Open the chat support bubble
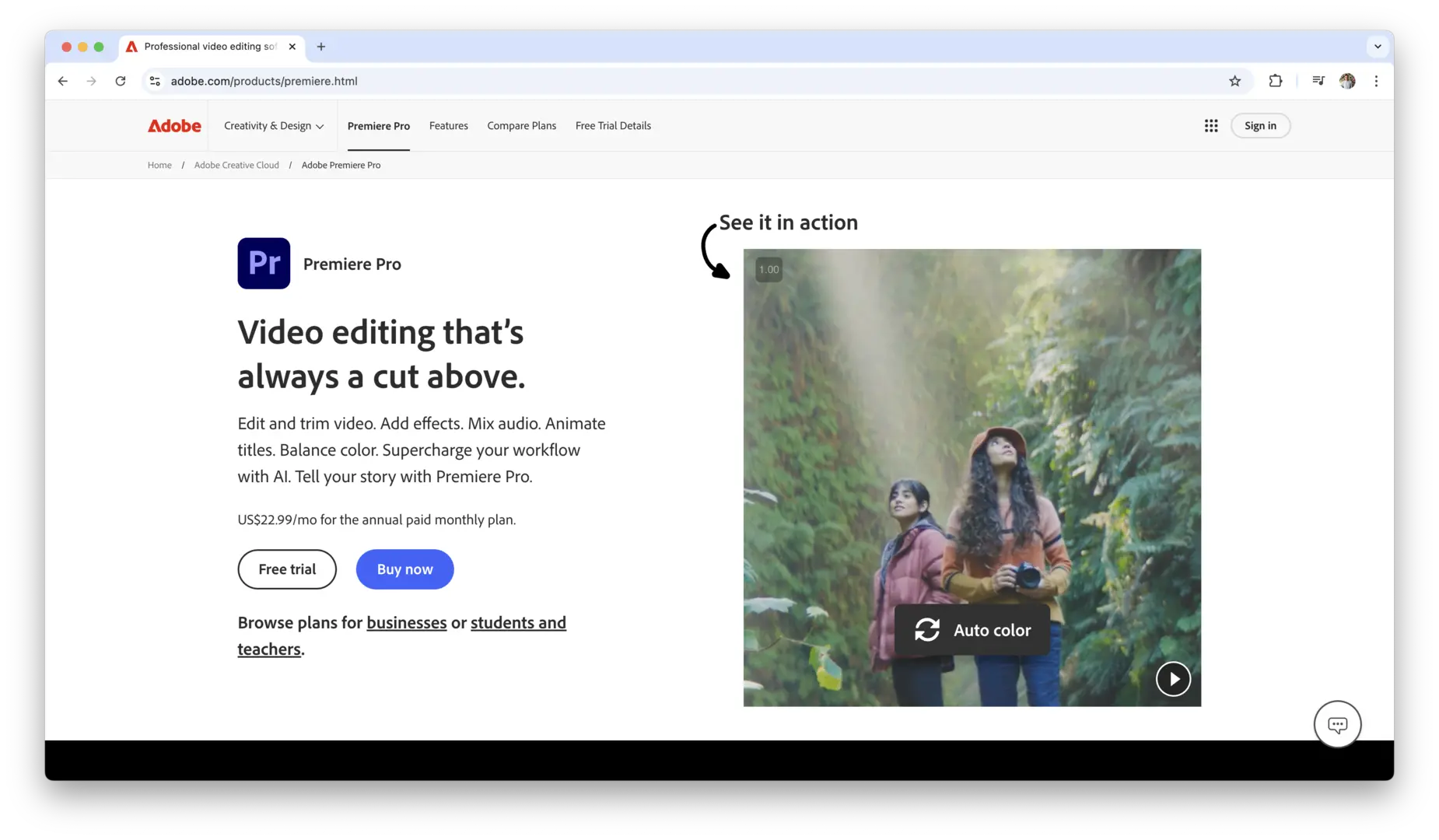Image resolution: width=1439 pixels, height=840 pixels. click(x=1337, y=725)
